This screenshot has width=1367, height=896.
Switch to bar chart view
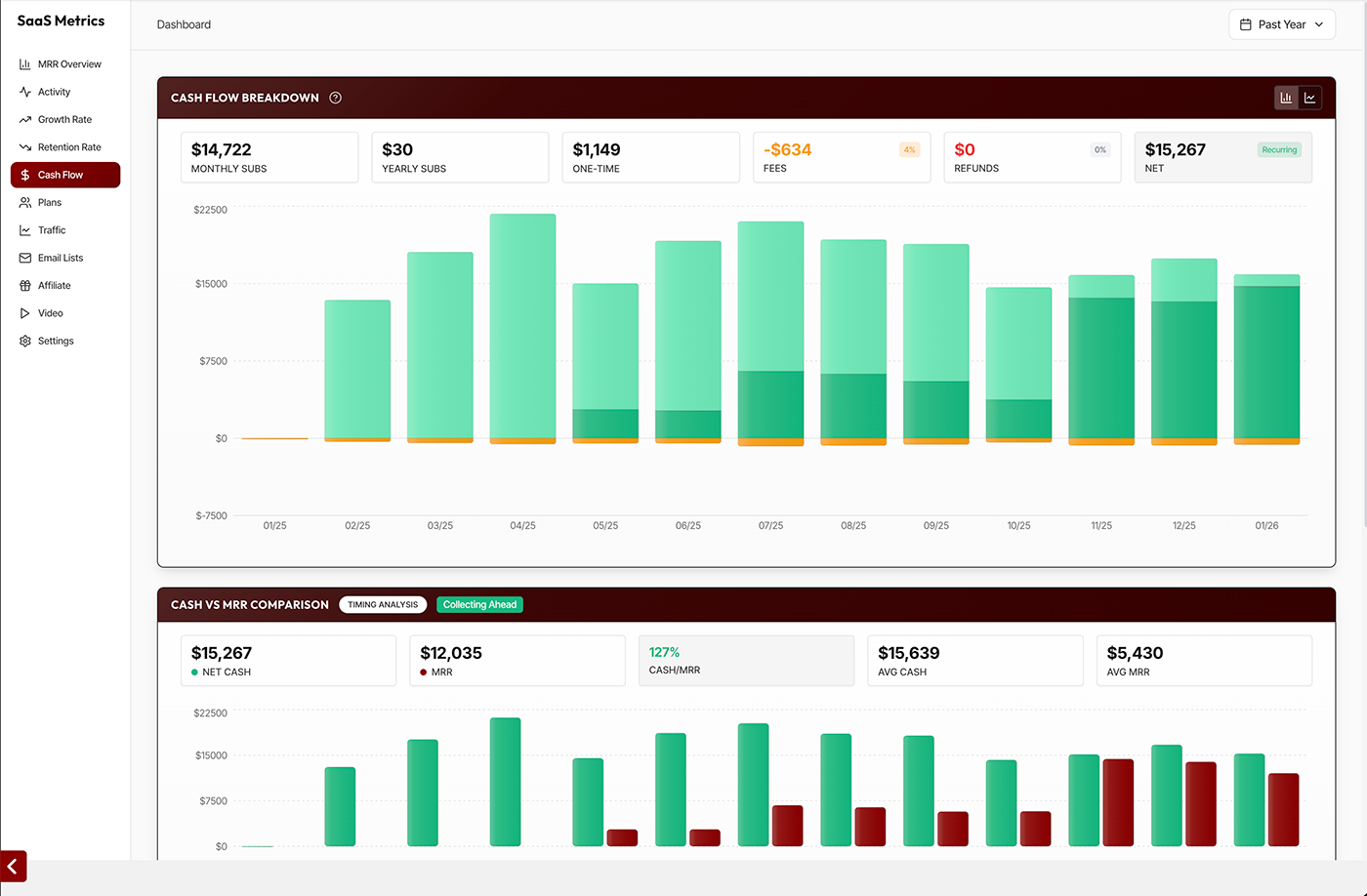1286,98
